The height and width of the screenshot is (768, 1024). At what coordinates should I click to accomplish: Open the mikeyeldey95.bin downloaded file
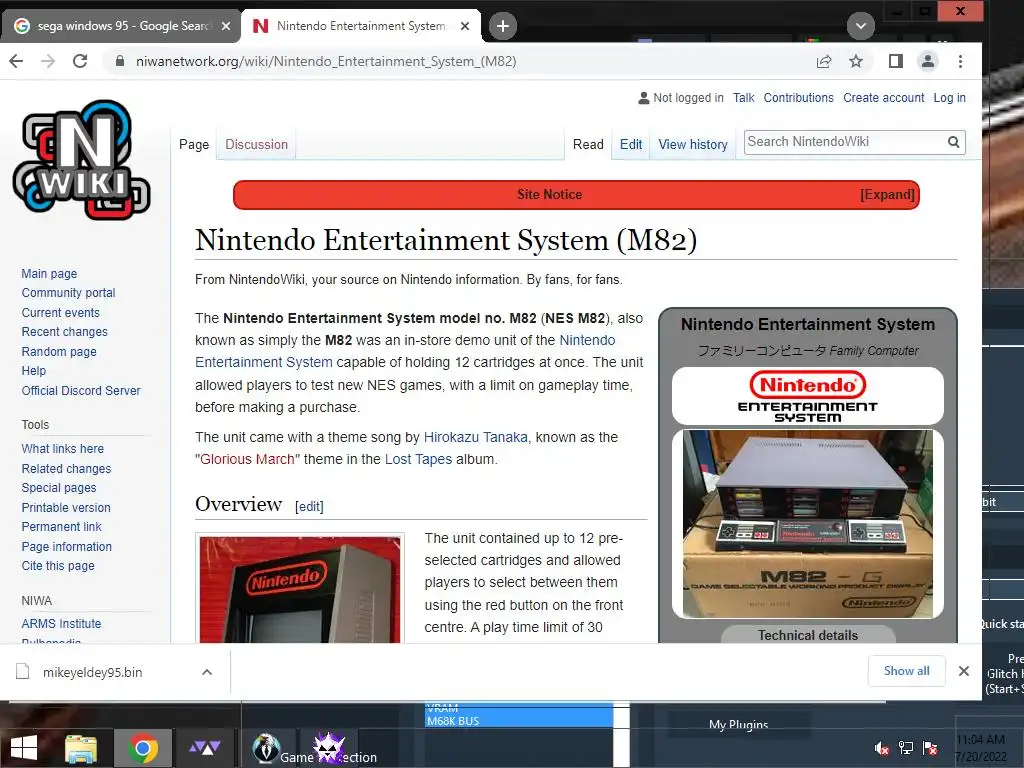92,672
